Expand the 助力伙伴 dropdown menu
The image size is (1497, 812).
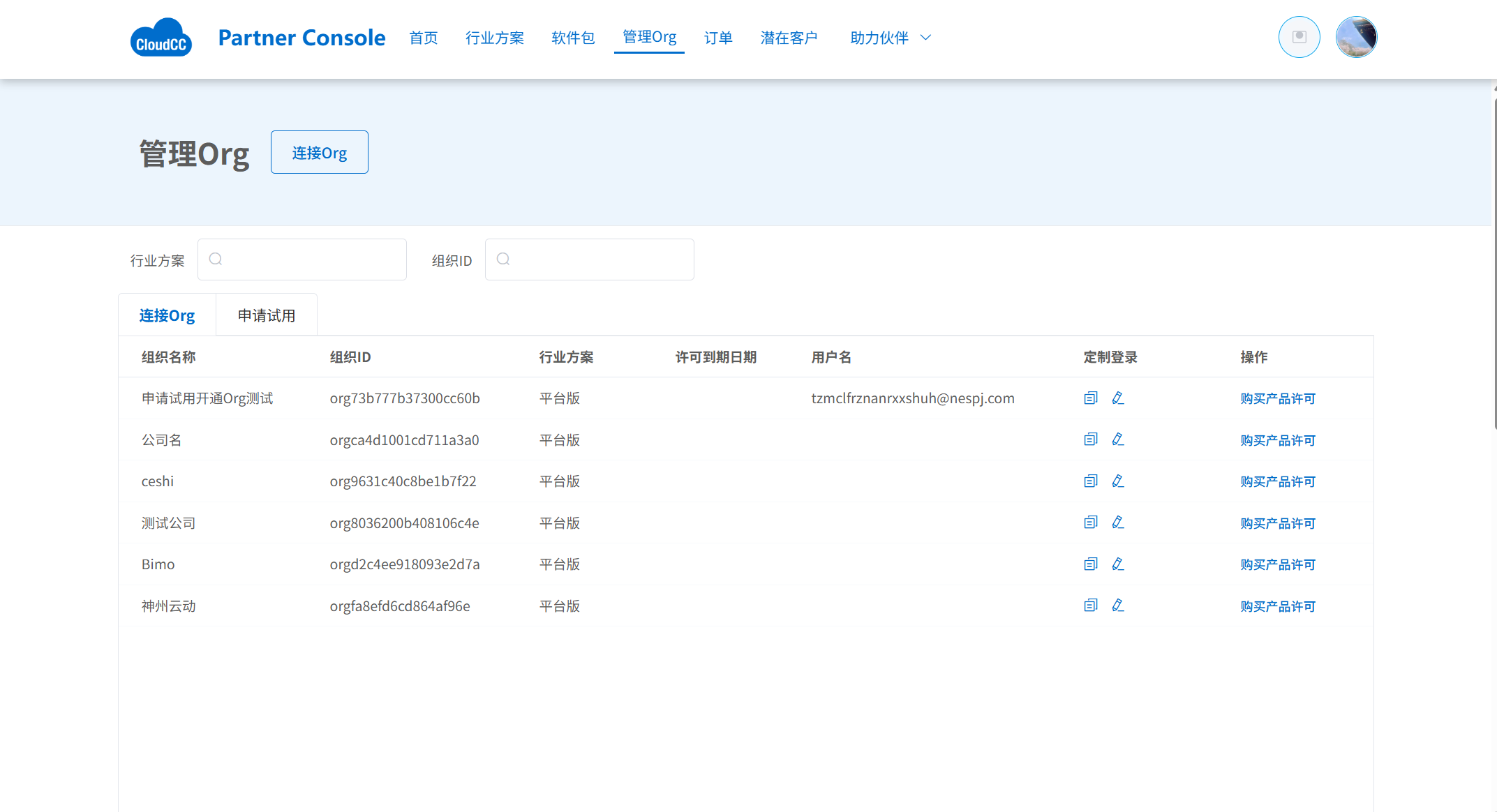click(x=891, y=38)
